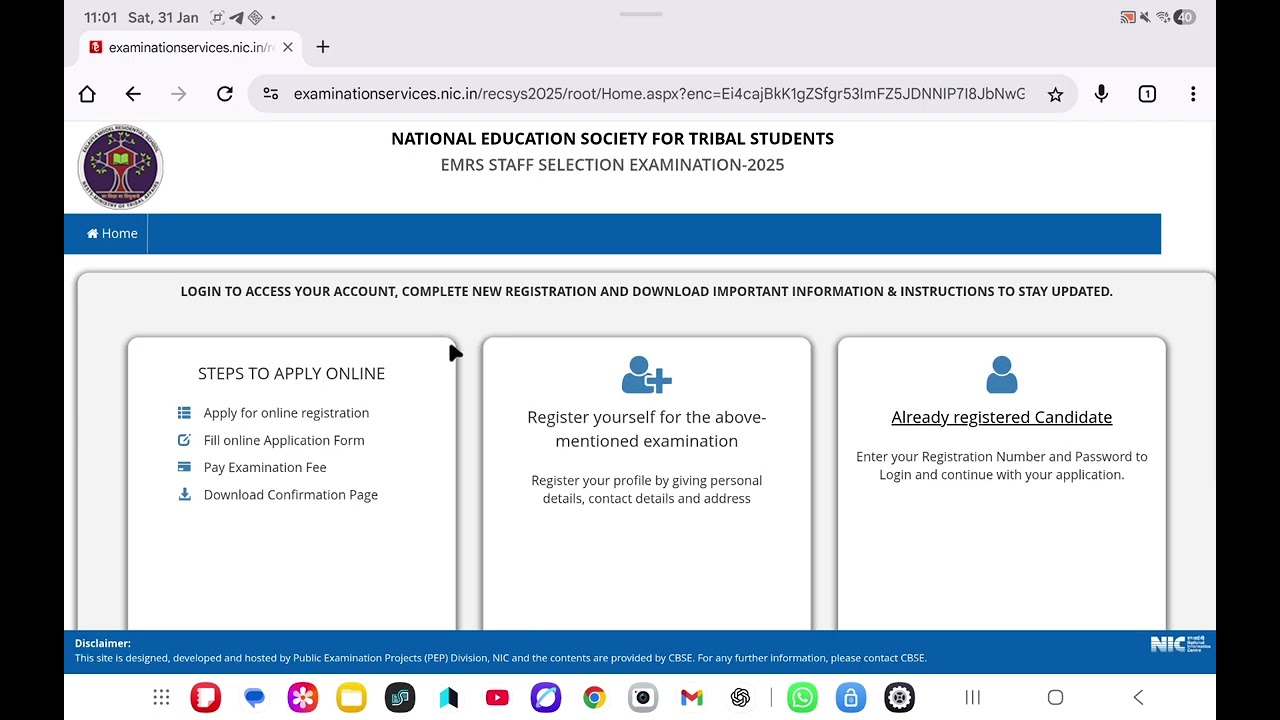Open the Settings gear app in dock
The height and width of the screenshot is (720, 1280).
pyautogui.click(x=900, y=697)
